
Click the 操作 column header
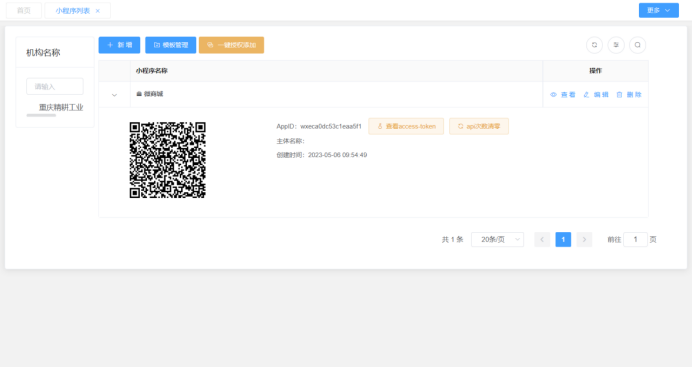point(595,71)
